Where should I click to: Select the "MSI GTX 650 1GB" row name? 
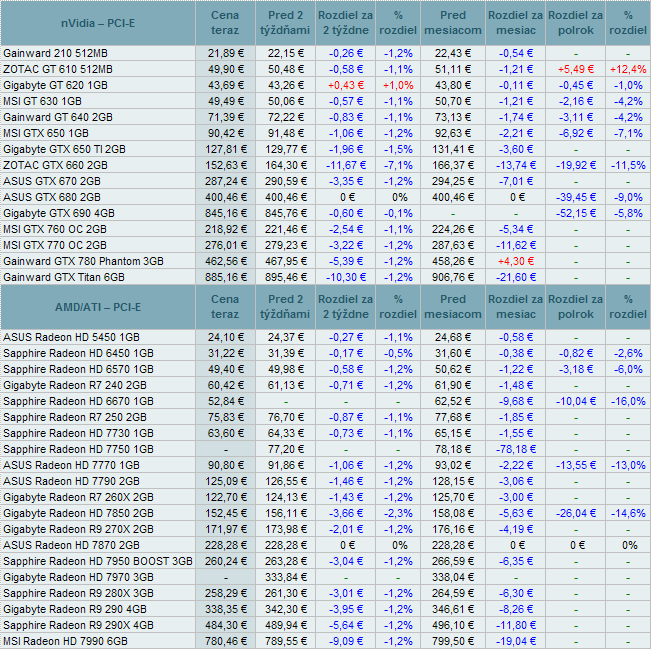click(46, 133)
